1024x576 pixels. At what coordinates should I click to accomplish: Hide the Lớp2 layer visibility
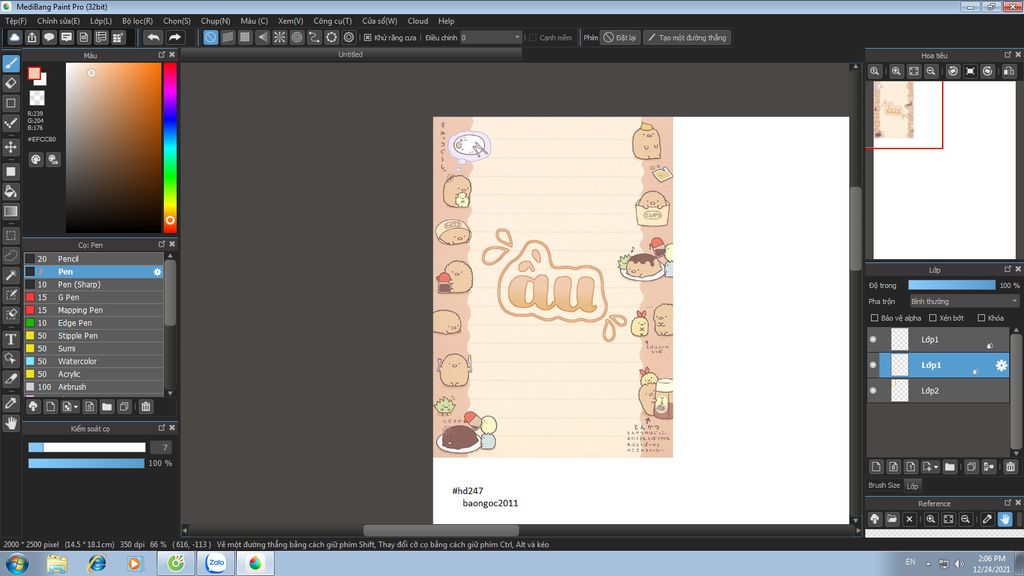[873, 391]
